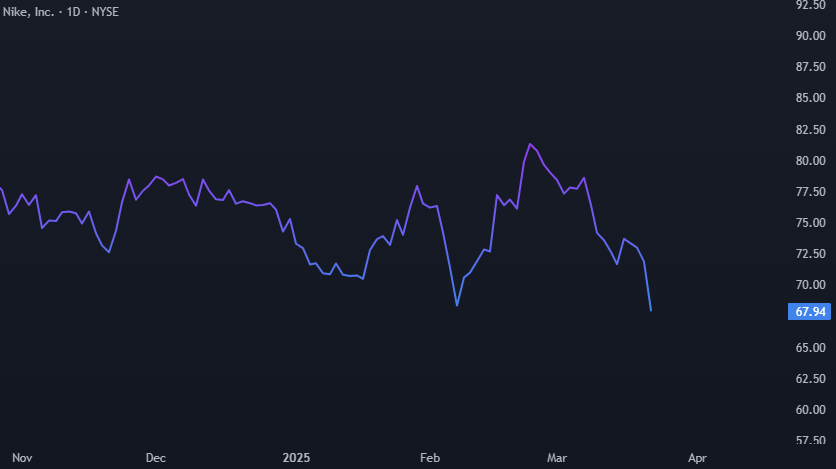Click the 82.50 price scale label
This screenshot has height=469, width=836.
click(809, 130)
